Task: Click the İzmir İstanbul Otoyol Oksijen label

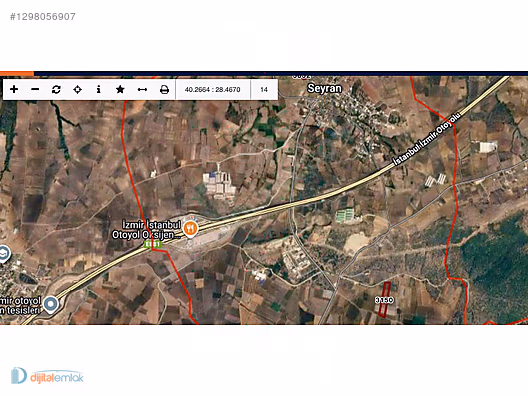Action: pos(147,230)
